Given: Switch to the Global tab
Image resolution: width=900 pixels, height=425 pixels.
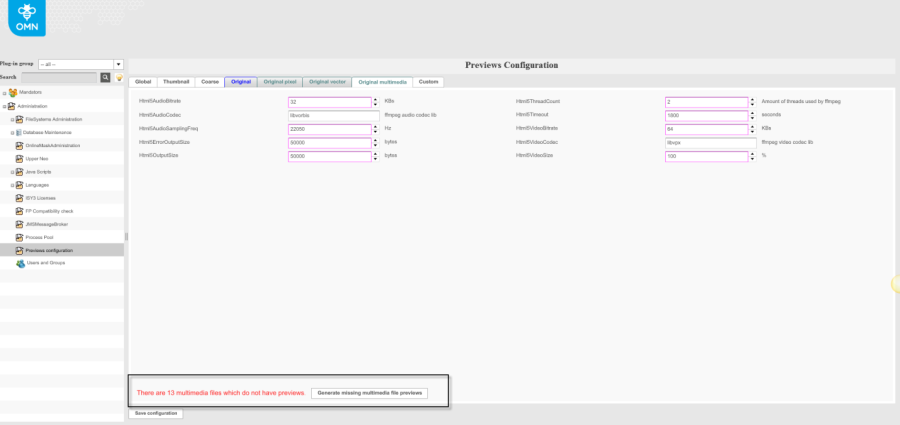Looking at the screenshot, I should click(x=143, y=82).
